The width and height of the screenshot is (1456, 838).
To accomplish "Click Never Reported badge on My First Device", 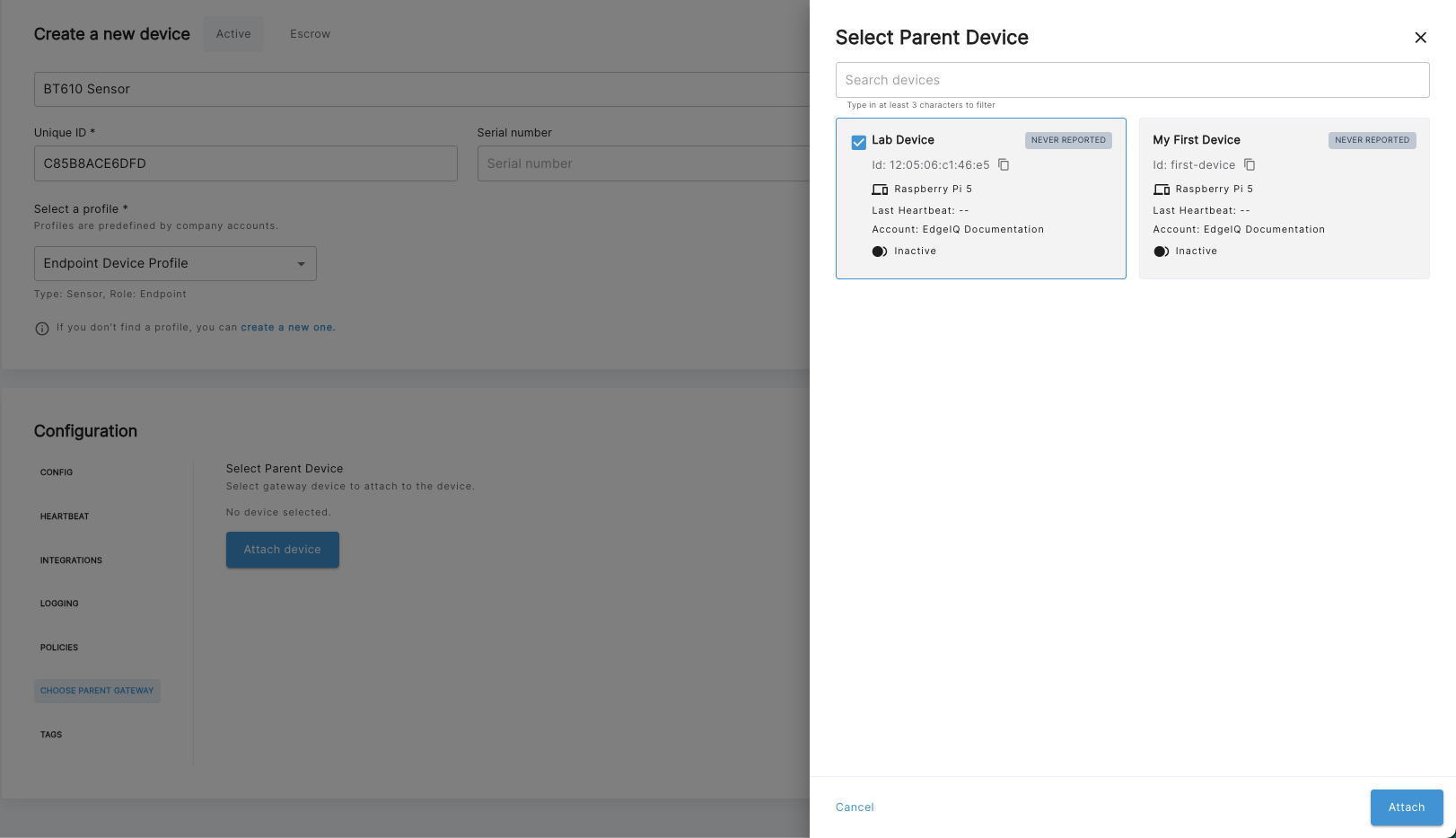I will 1372,140.
